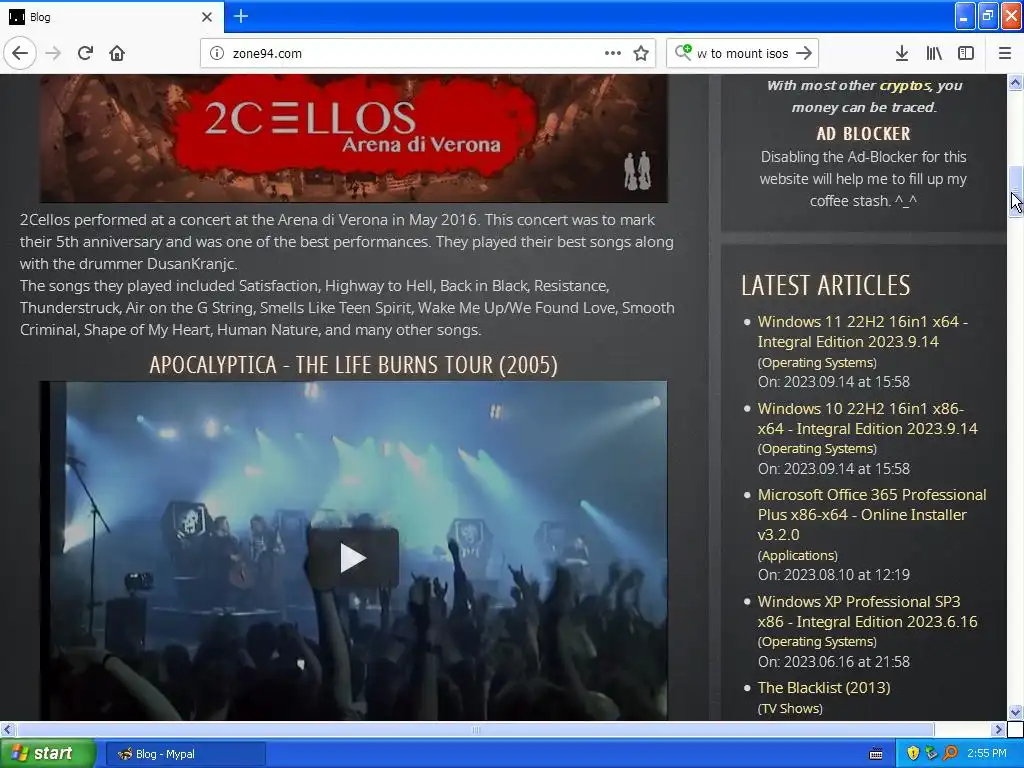
Task: Go back to the previous page
Action: point(20,53)
